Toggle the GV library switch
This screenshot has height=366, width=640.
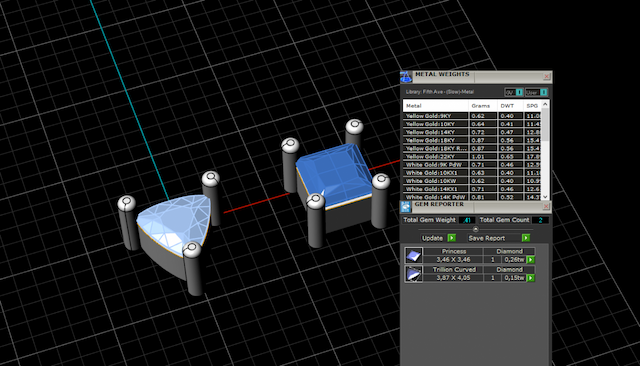[514, 92]
